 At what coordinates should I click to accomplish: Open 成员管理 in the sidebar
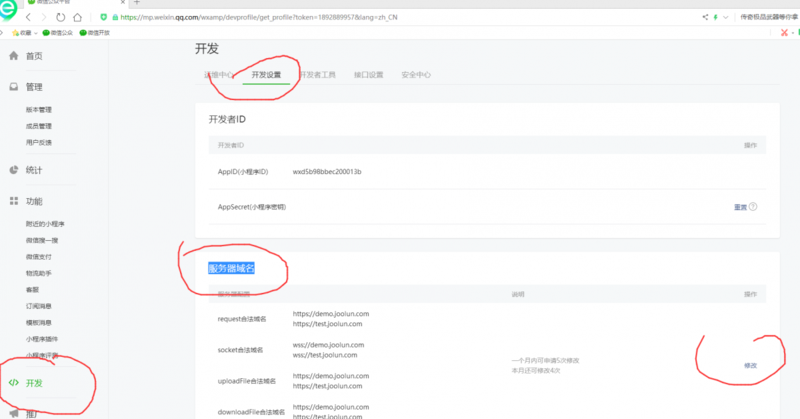click(x=39, y=126)
